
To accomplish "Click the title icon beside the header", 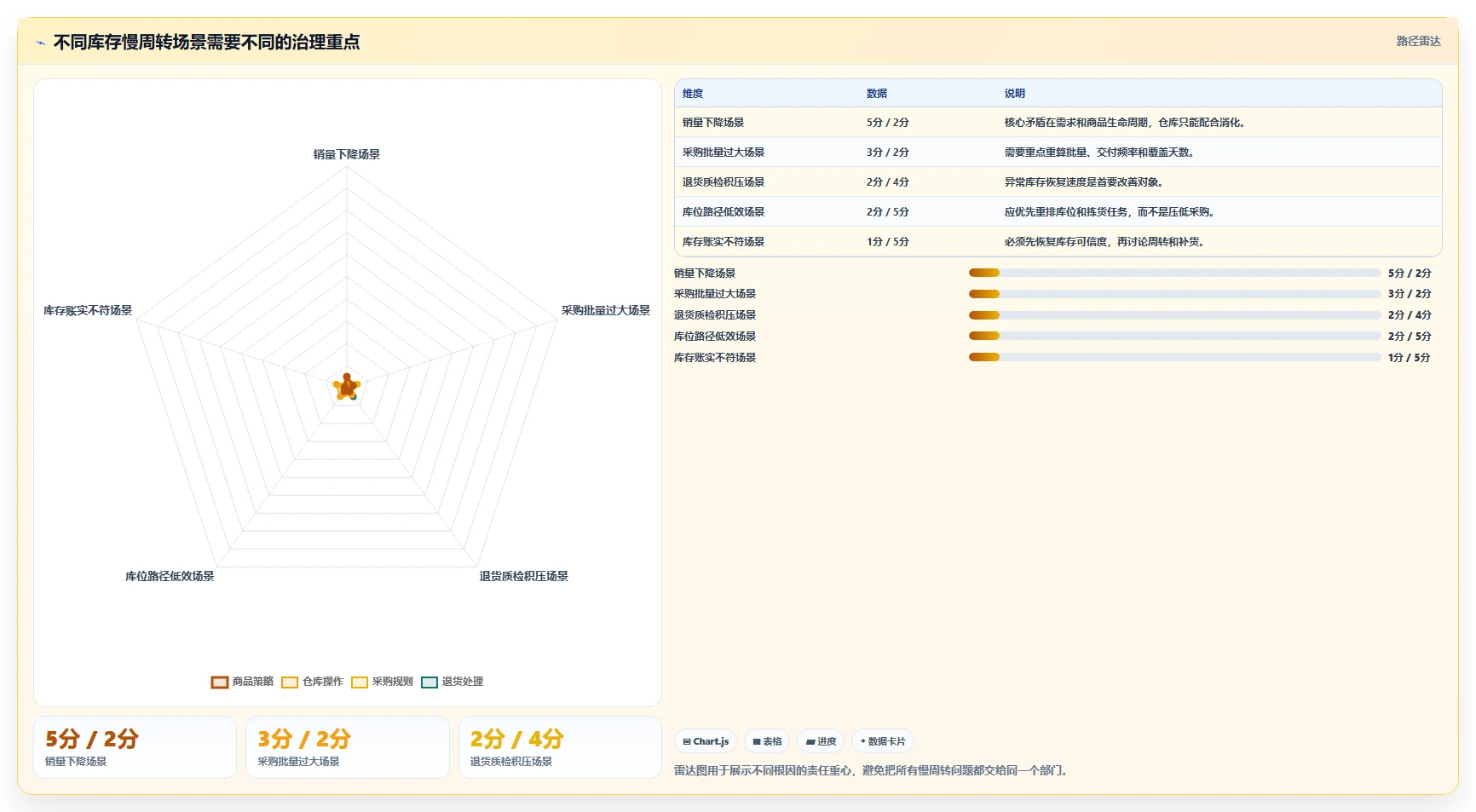I will [40, 43].
